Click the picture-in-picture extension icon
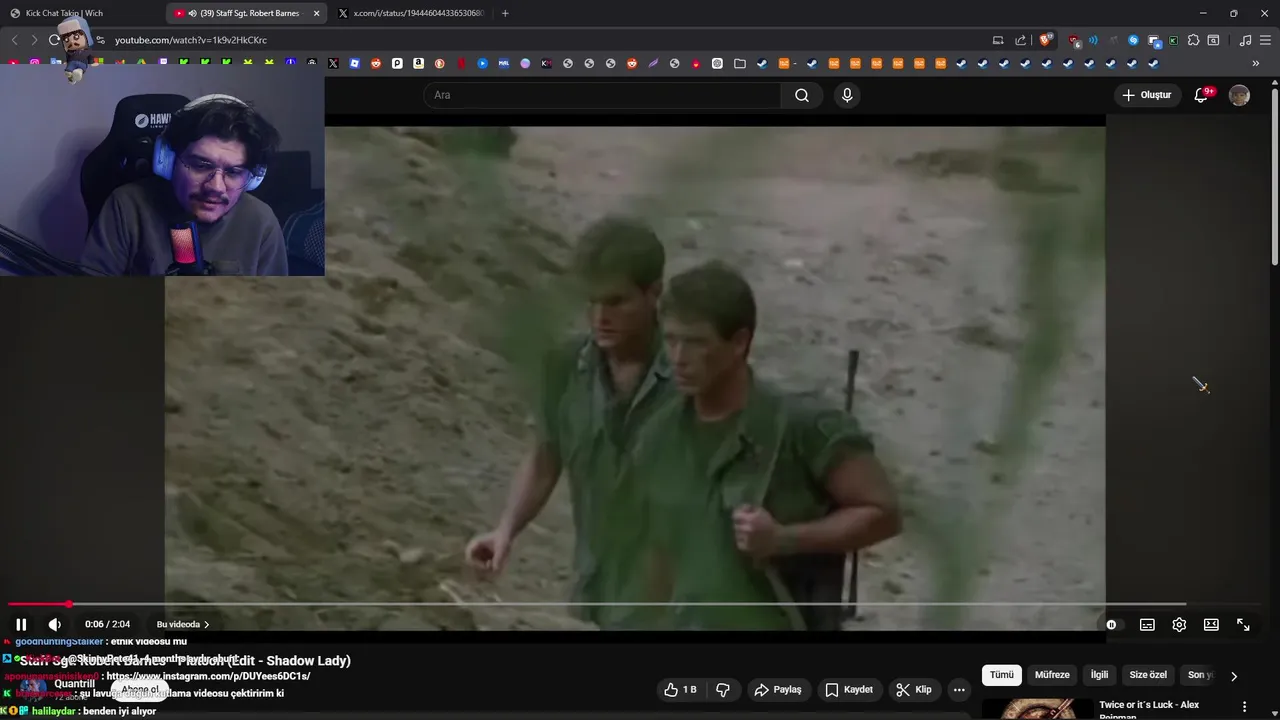This screenshot has width=1280, height=720. pos(1154,40)
